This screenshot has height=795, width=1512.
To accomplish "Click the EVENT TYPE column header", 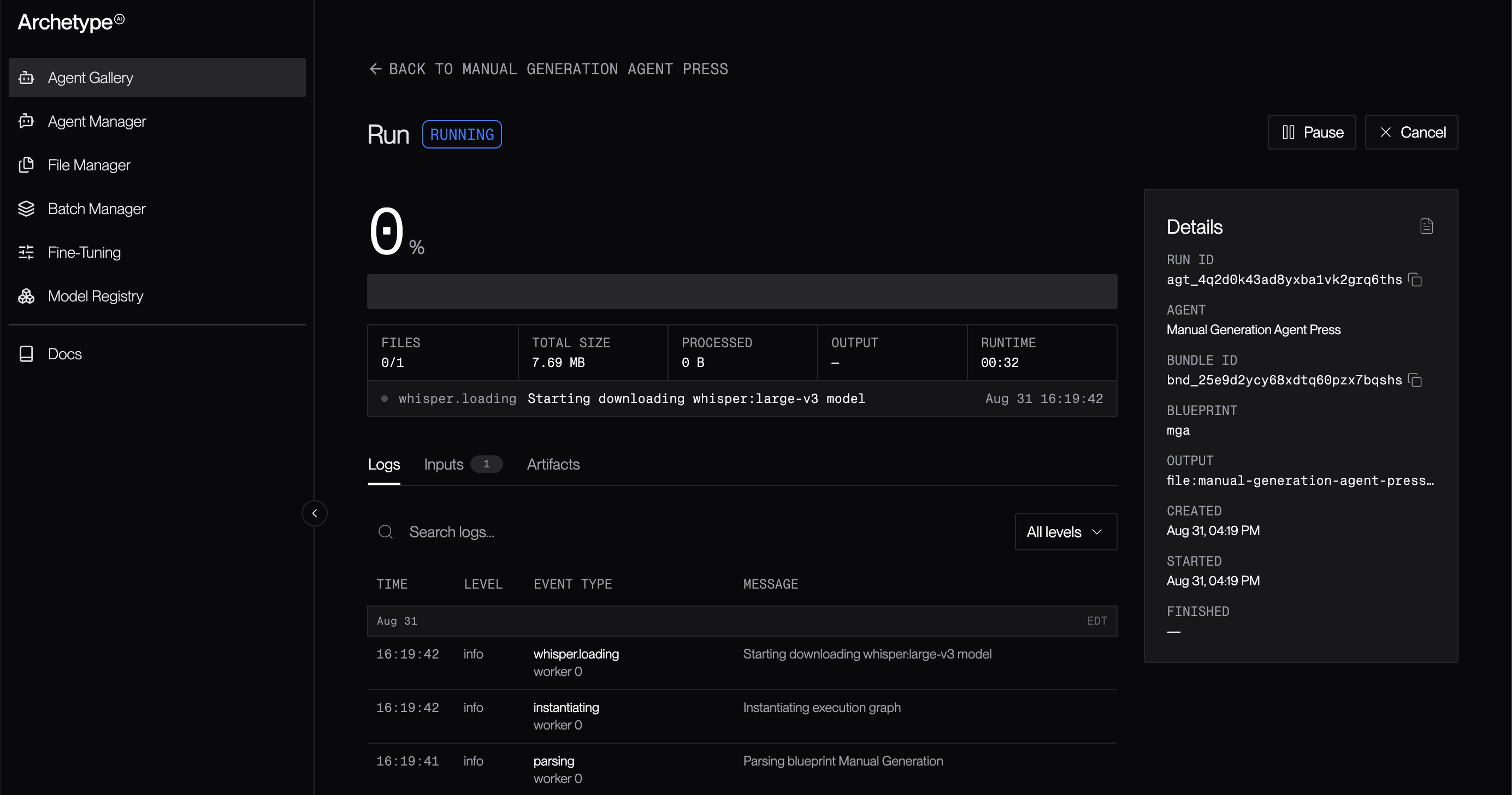I will [573, 584].
